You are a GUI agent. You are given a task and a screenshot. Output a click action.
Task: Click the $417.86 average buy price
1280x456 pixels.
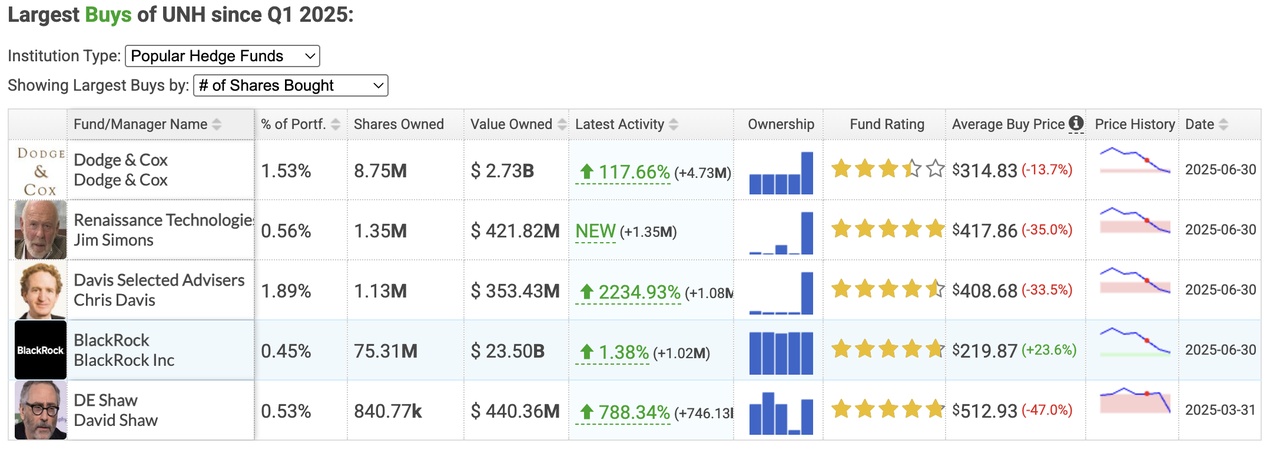(x=984, y=231)
